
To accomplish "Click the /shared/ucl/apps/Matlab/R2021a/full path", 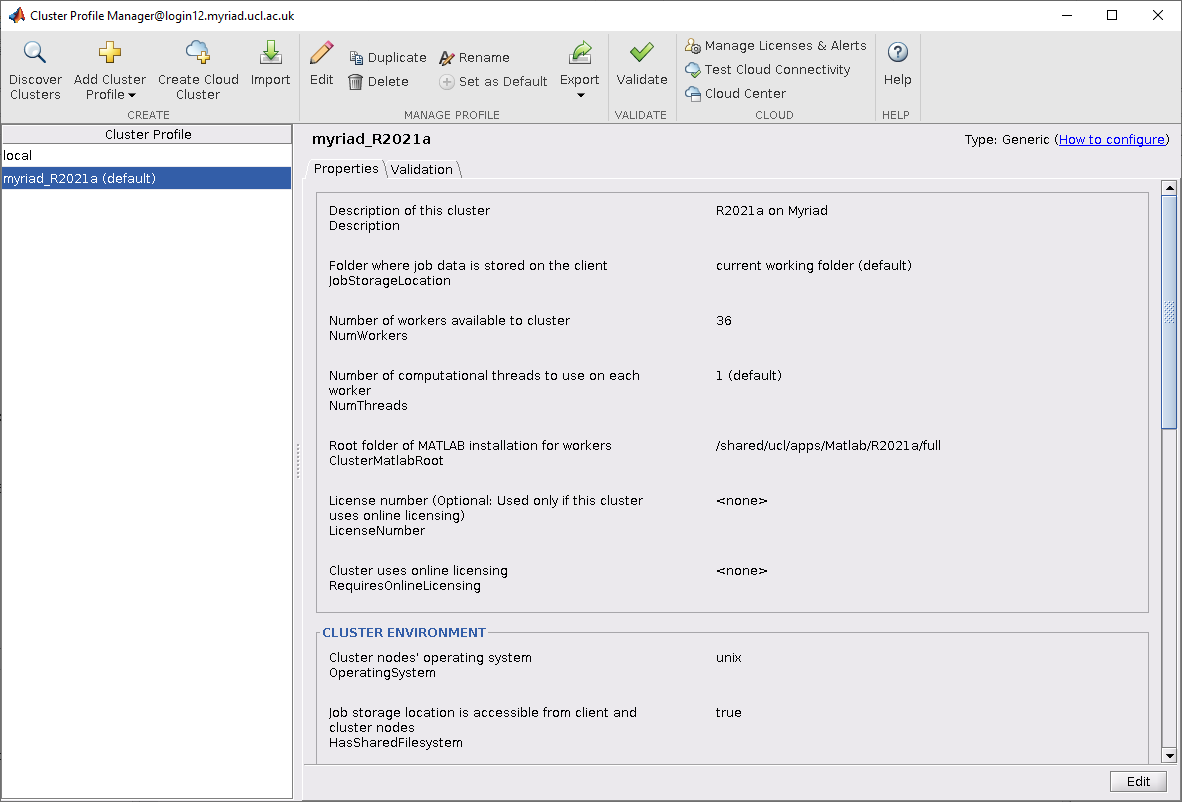I will [x=828, y=445].
